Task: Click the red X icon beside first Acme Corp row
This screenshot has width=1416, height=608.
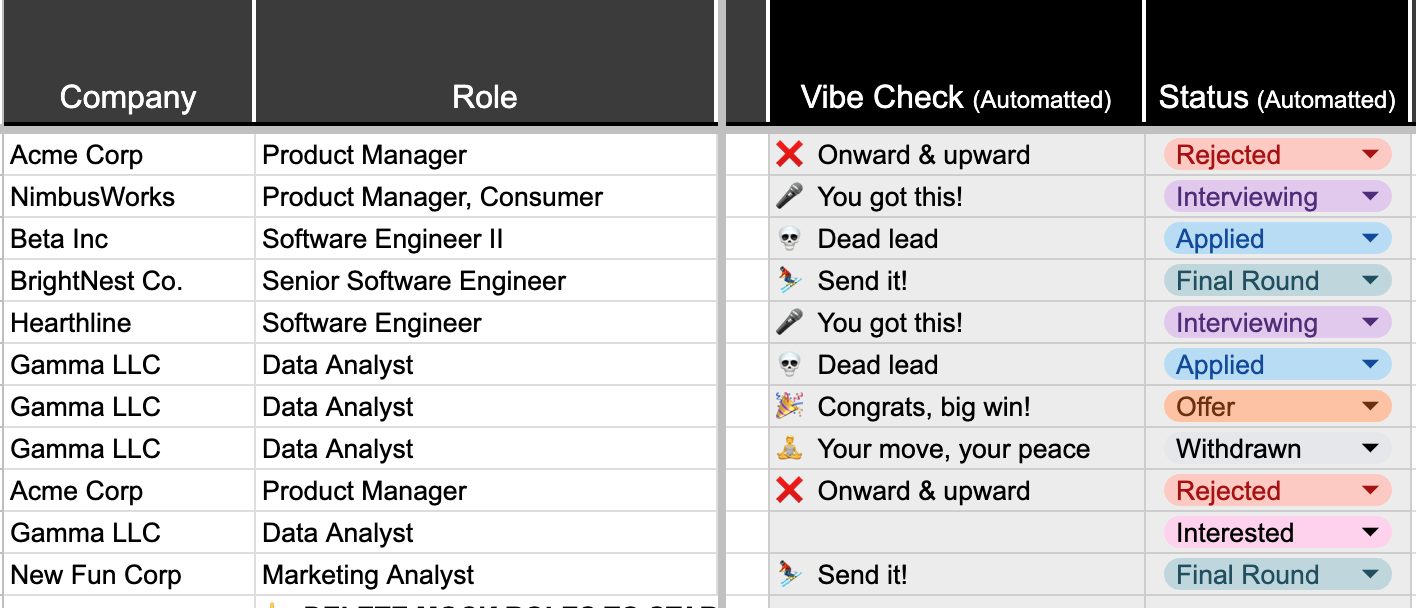Action: pos(789,155)
